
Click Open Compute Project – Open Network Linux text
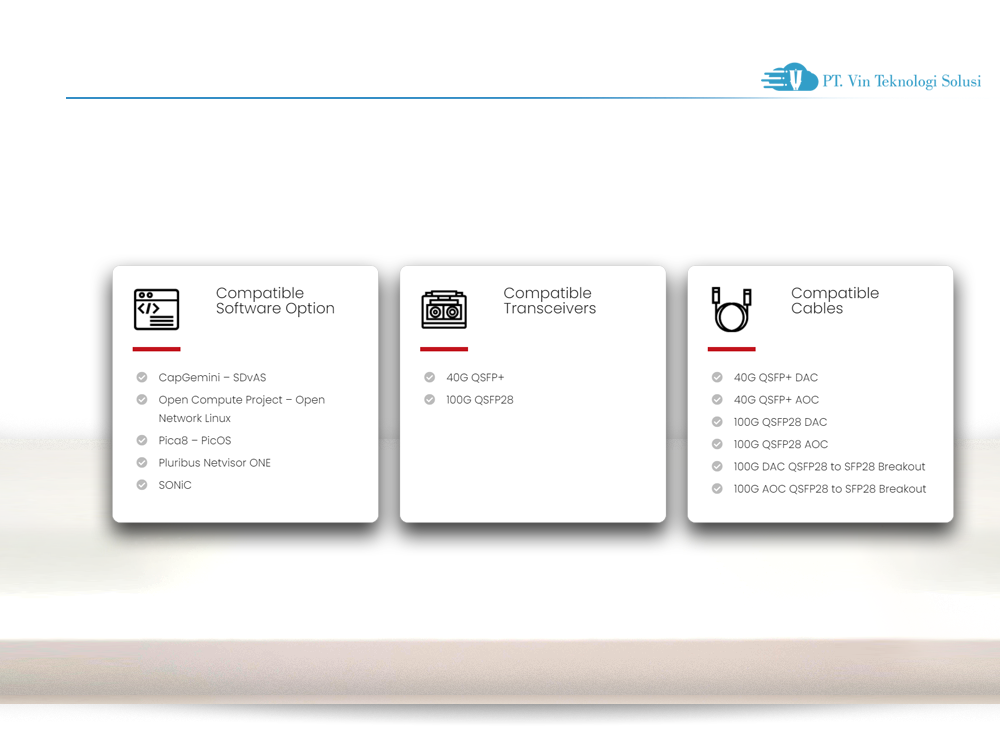[x=242, y=409]
